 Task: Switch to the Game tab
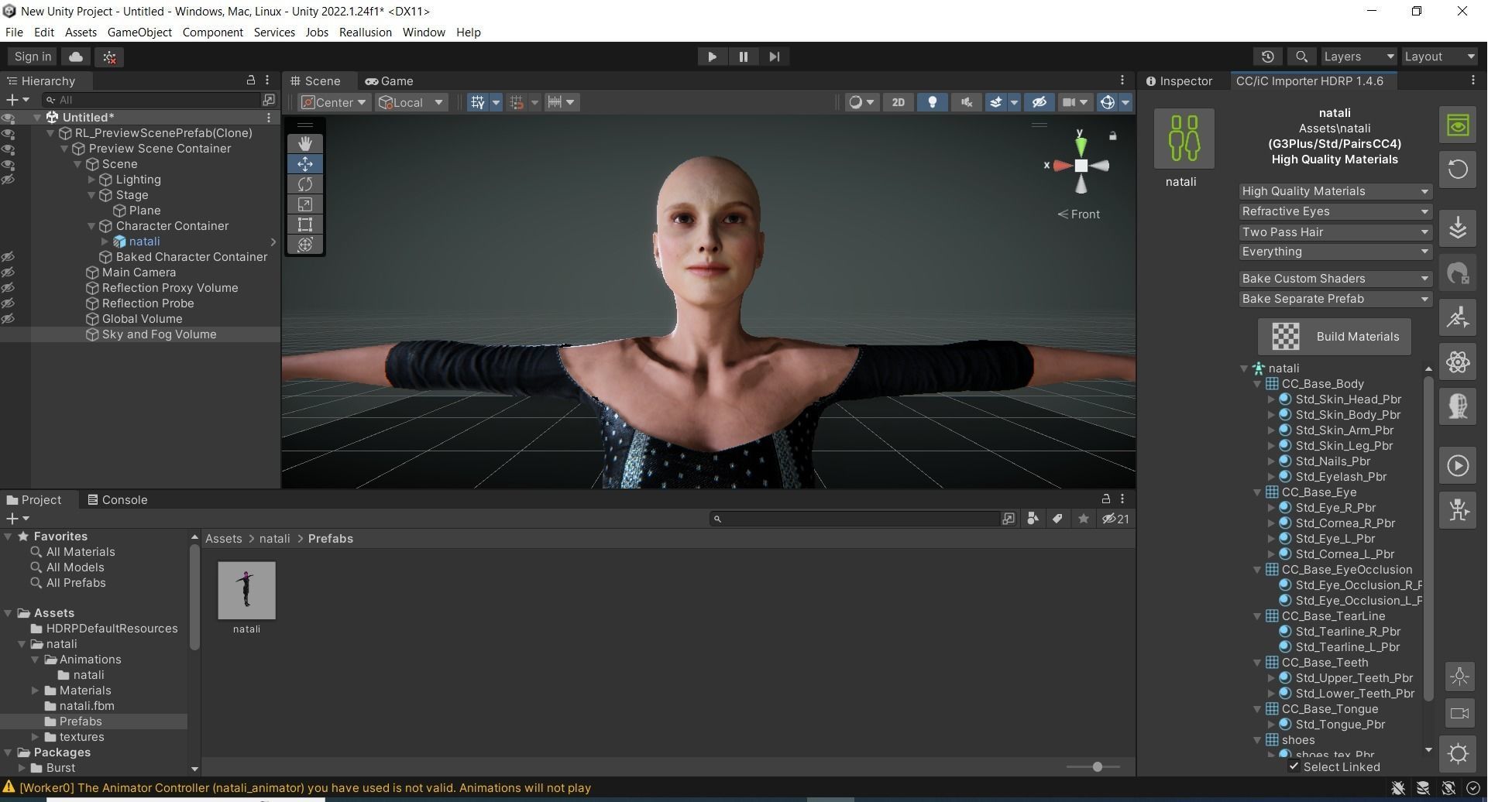click(389, 81)
